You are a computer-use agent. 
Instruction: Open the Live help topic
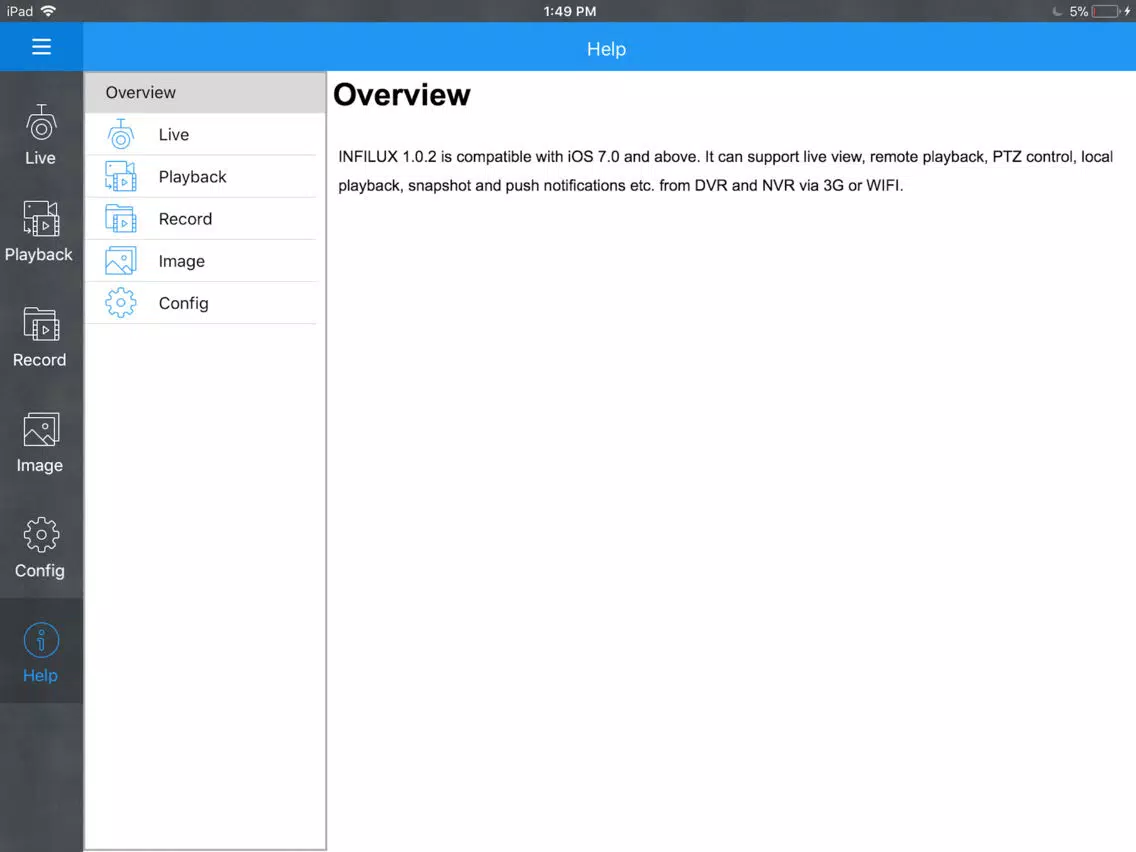[x=205, y=134]
